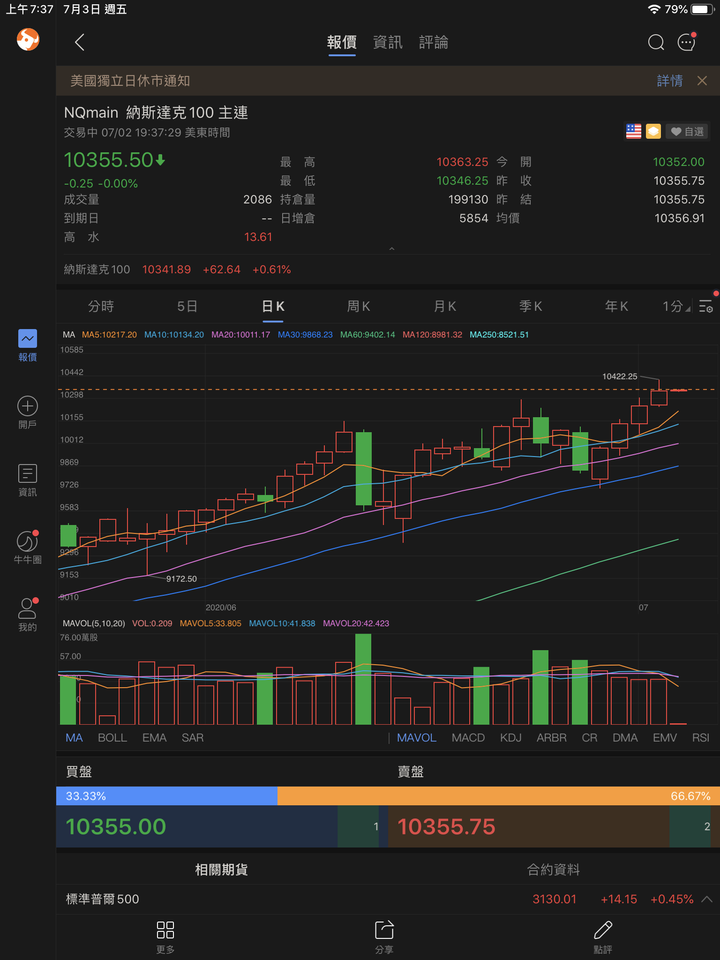Tap the 9172.50 low label on chart
This screenshot has width=720, height=960.
click(x=181, y=579)
